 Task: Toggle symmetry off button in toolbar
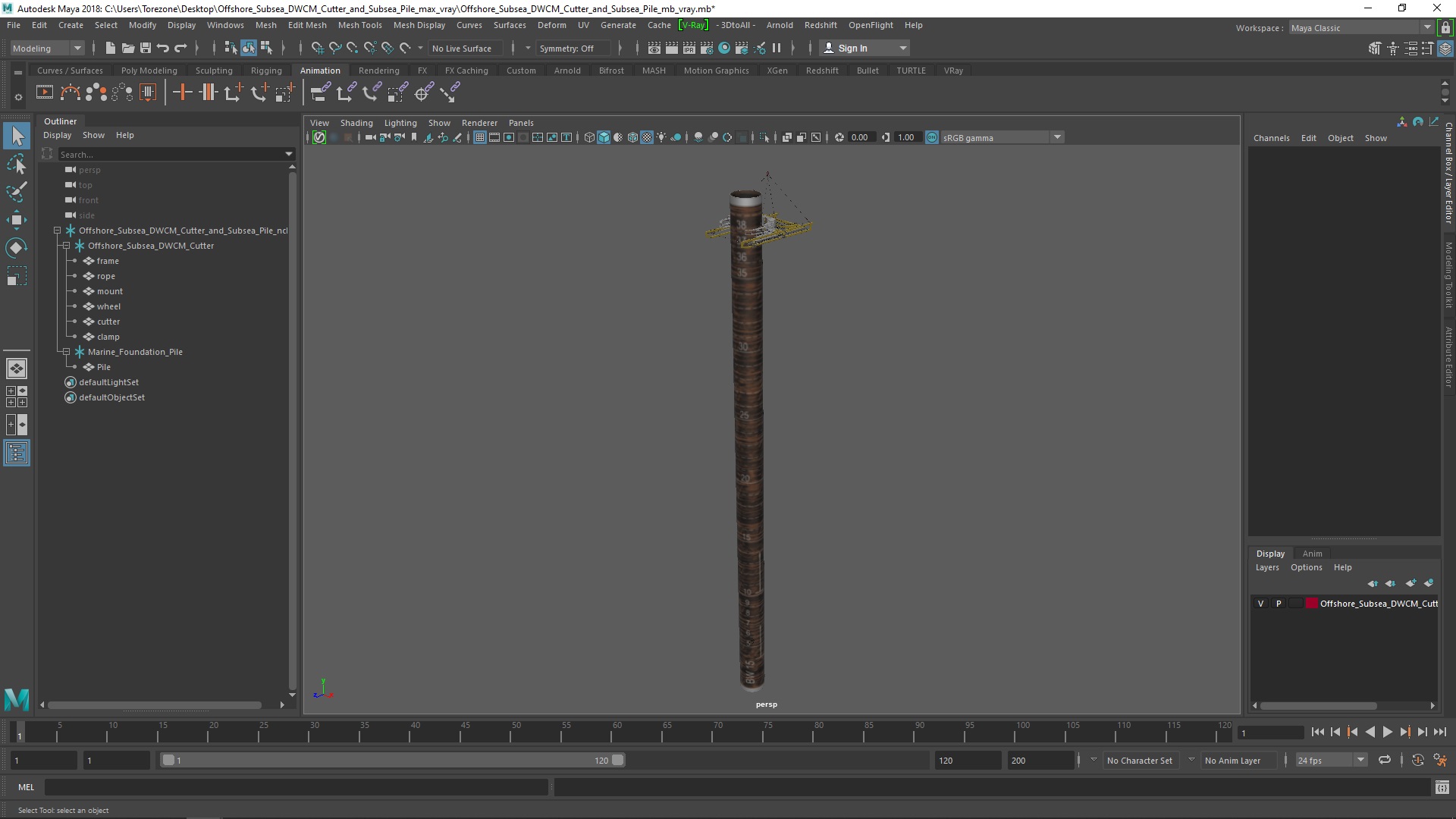point(568,48)
